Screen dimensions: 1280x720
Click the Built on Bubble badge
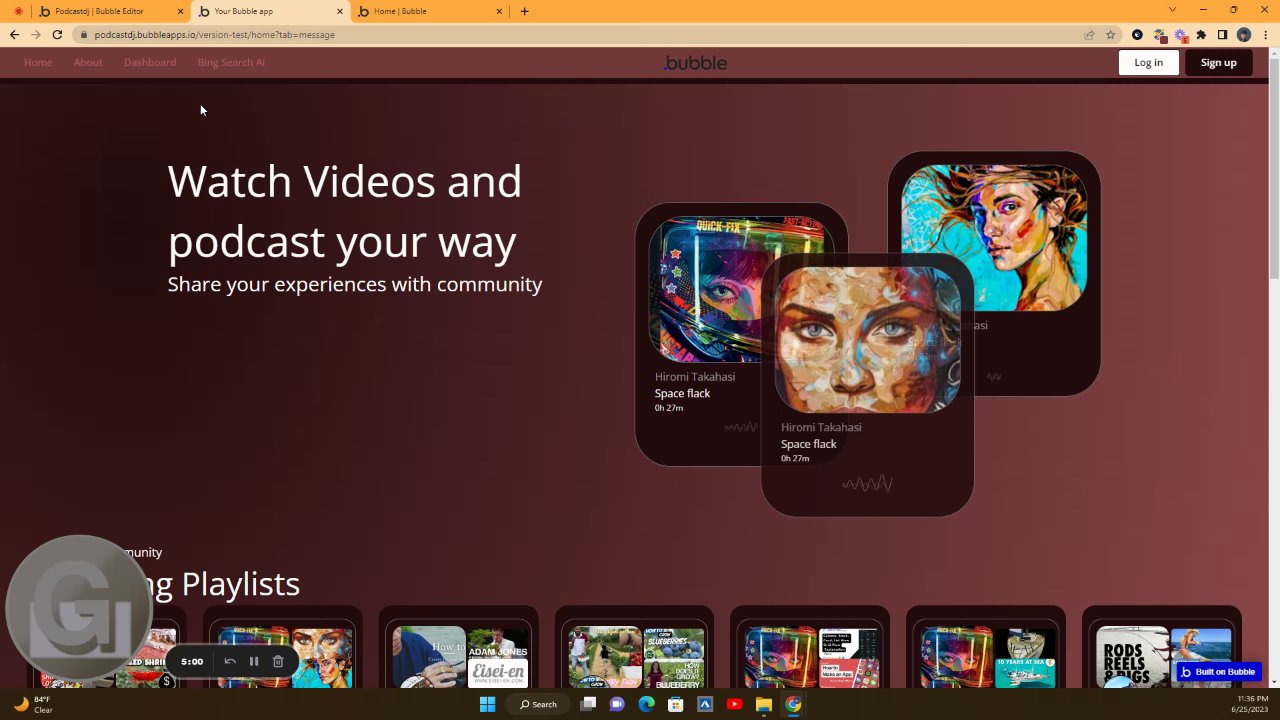[x=1218, y=672]
